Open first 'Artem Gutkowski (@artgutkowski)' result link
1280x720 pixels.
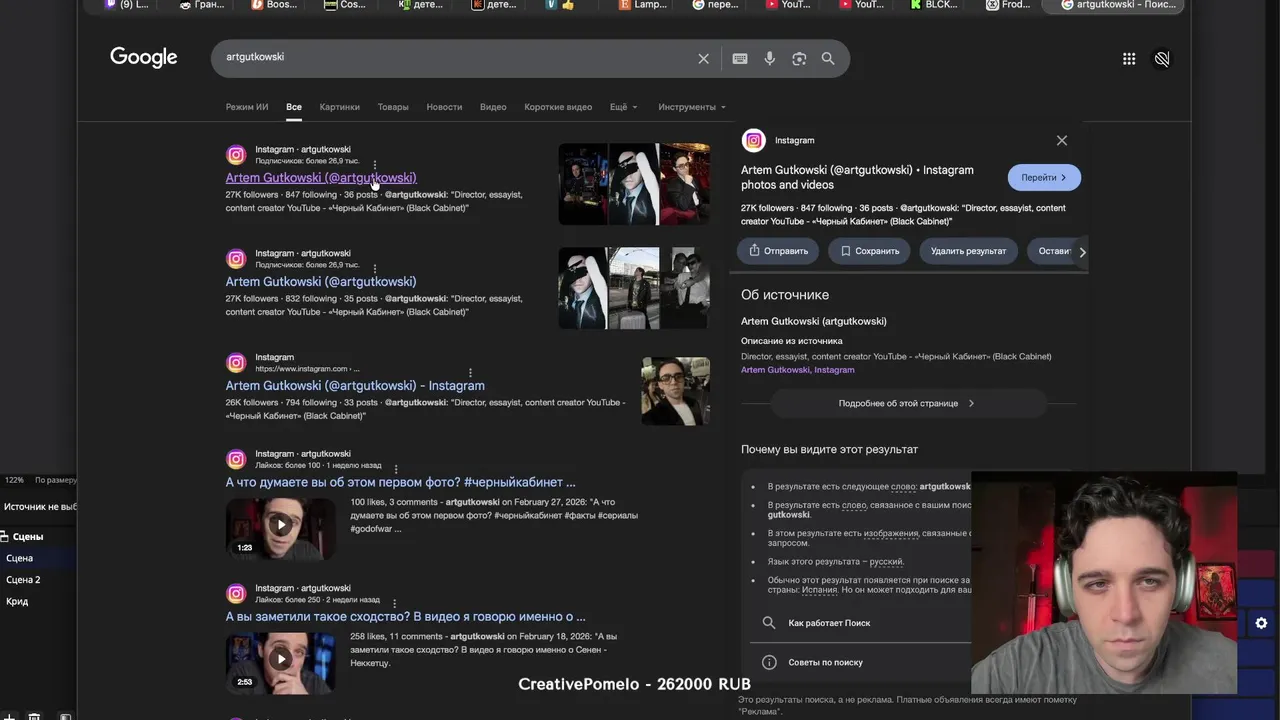point(320,178)
